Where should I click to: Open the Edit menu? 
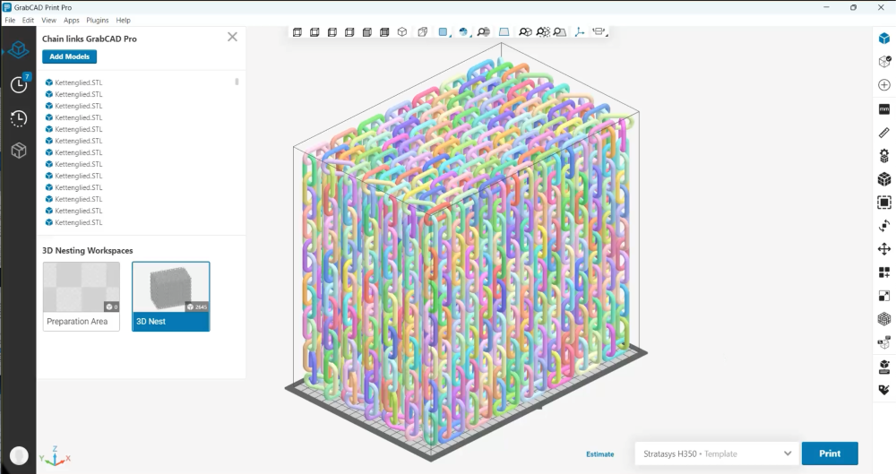coord(28,20)
